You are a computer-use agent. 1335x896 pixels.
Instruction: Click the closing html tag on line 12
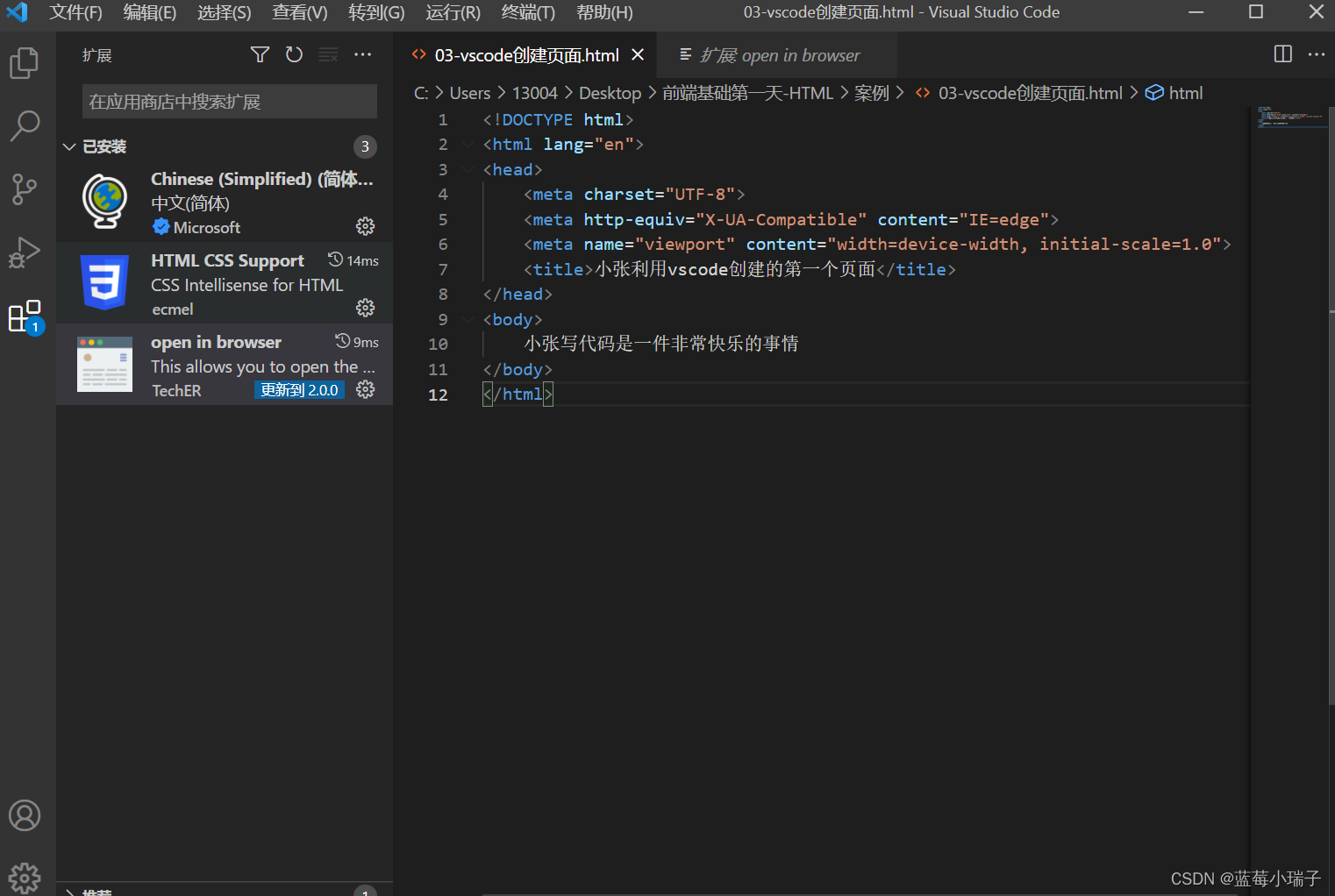pyautogui.click(x=518, y=395)
